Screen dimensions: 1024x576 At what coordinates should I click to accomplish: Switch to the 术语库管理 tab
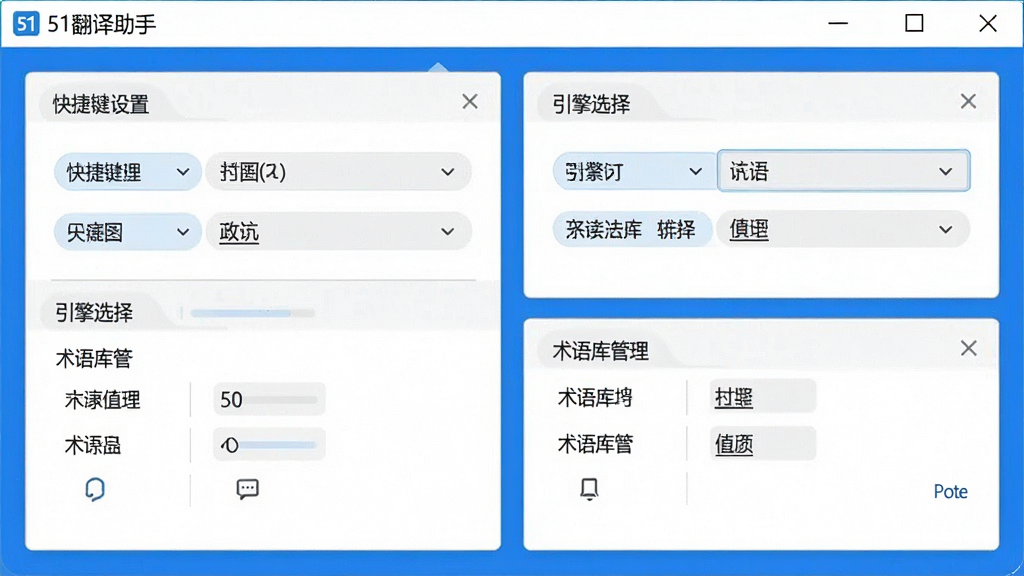point(601,351)
